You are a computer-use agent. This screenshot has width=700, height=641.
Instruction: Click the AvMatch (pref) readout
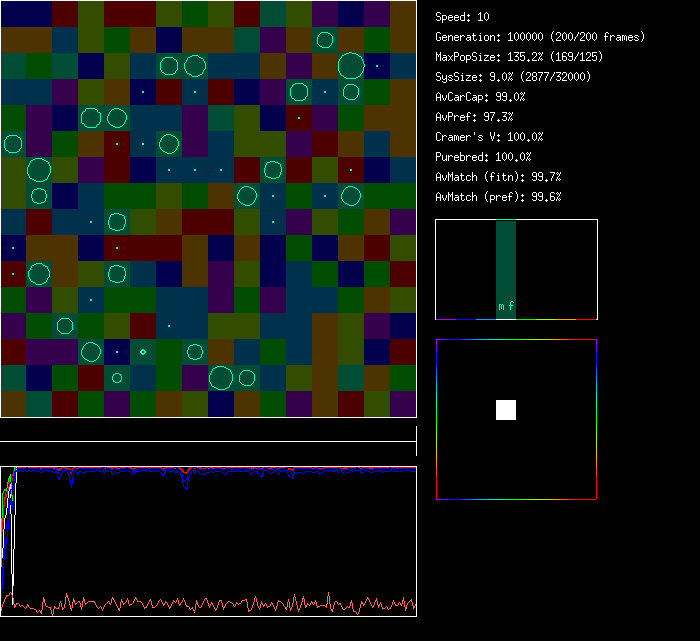tap(498, 197)
